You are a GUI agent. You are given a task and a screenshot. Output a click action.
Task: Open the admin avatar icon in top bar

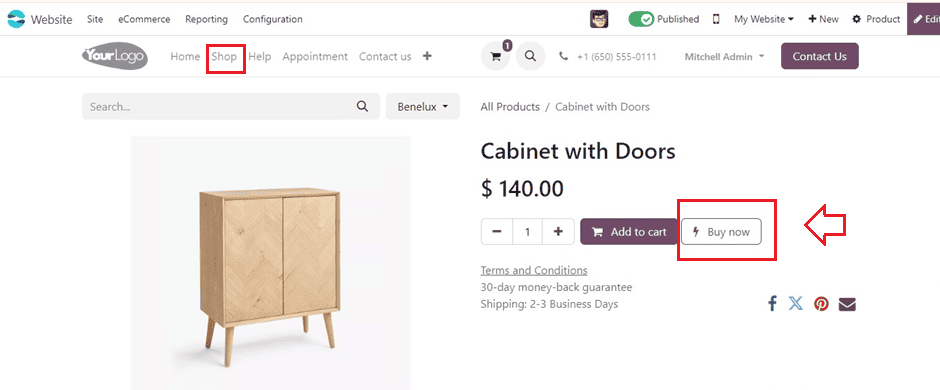click(599, 19)
